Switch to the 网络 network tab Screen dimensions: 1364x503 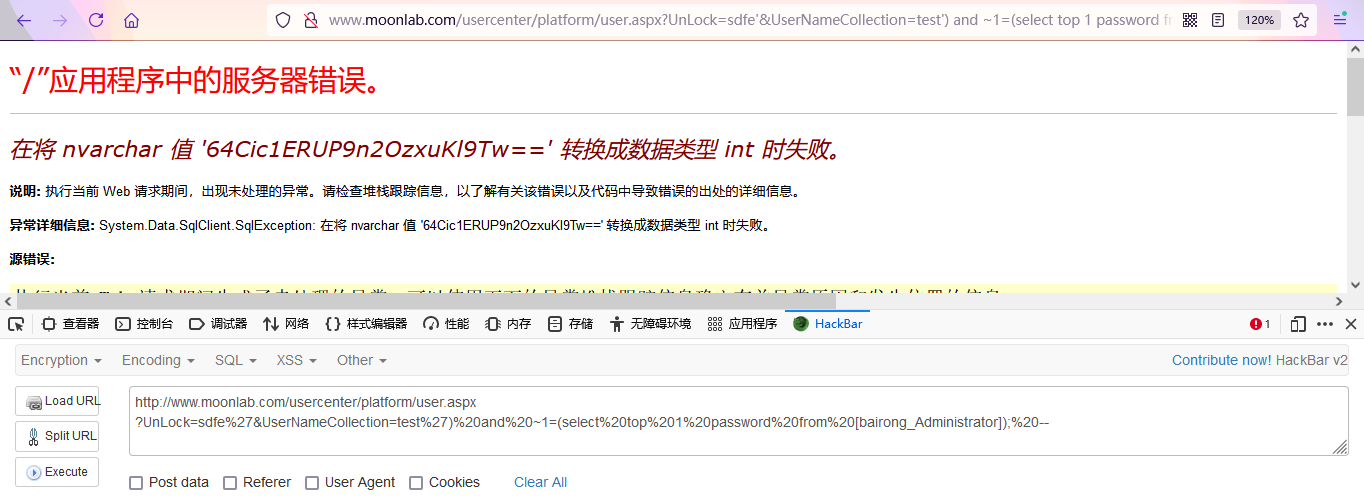tap(286, 324)
